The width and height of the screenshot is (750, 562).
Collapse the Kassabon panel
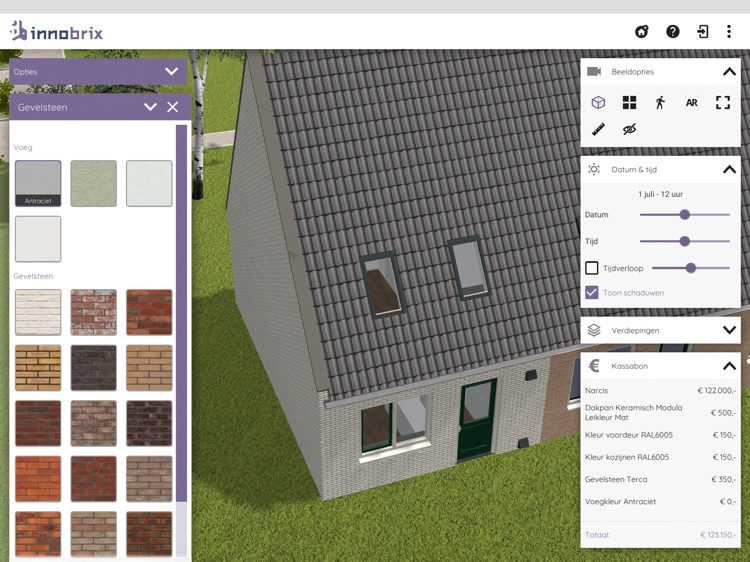[x=729, y=366]
